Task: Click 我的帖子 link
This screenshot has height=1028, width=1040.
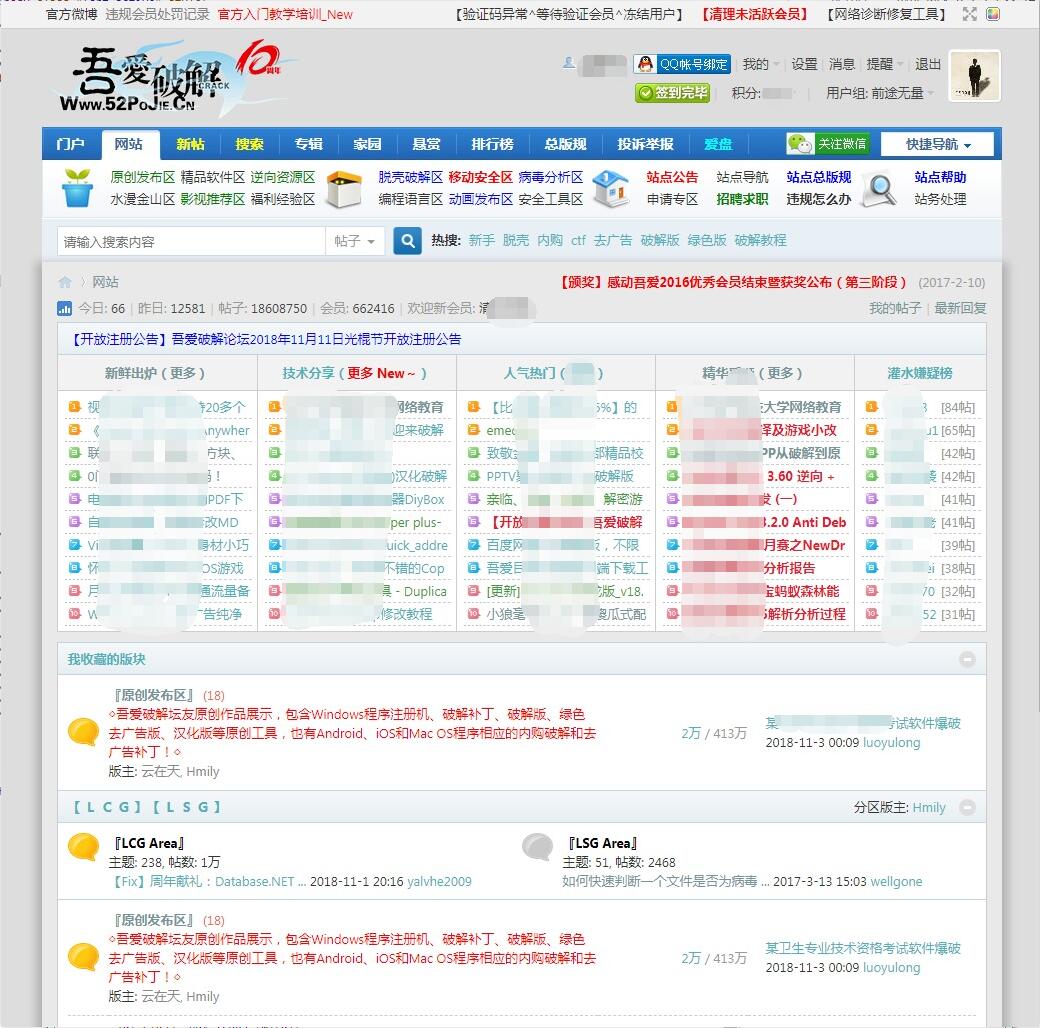Action: (895, 308)
